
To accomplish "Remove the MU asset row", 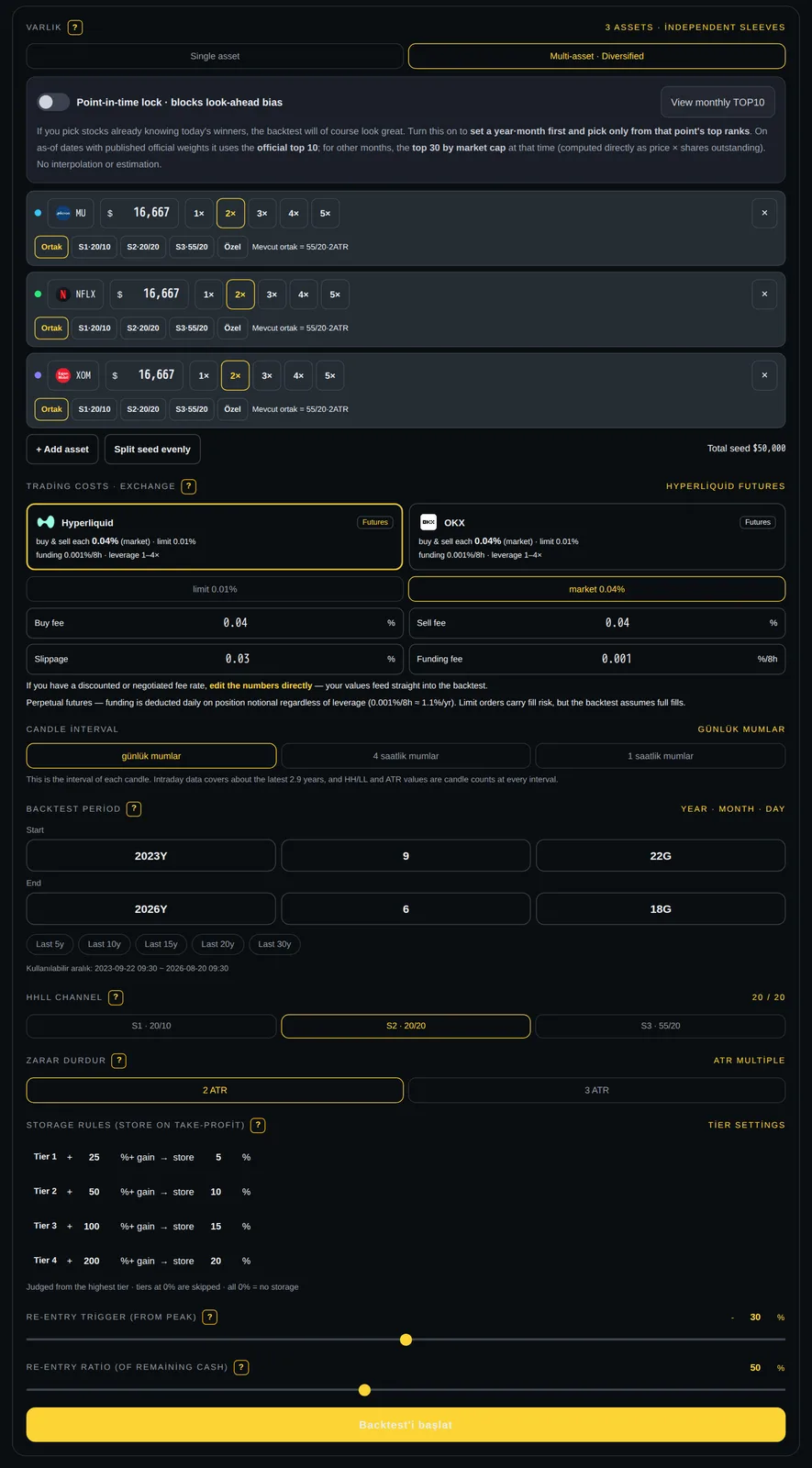I will [x=764, y=213].
